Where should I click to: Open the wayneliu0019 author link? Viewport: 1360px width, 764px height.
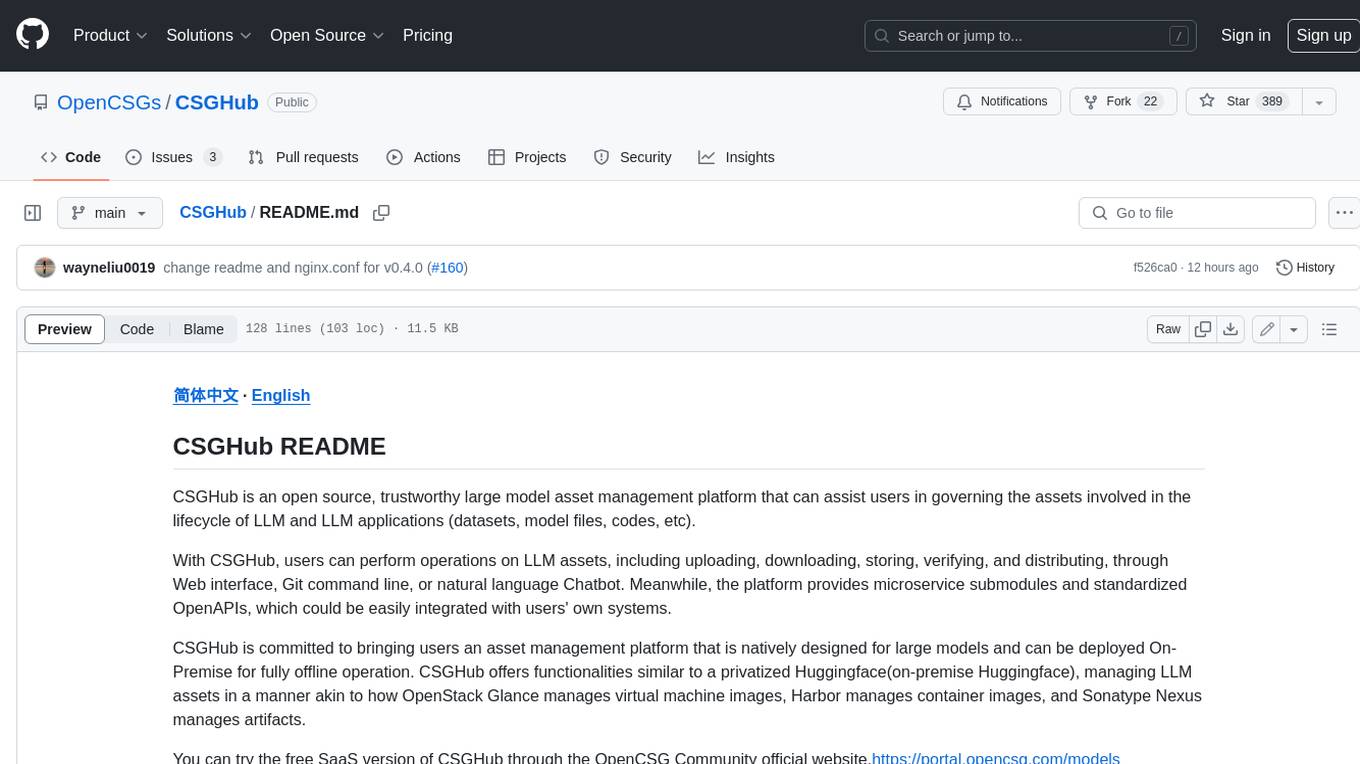109,268
